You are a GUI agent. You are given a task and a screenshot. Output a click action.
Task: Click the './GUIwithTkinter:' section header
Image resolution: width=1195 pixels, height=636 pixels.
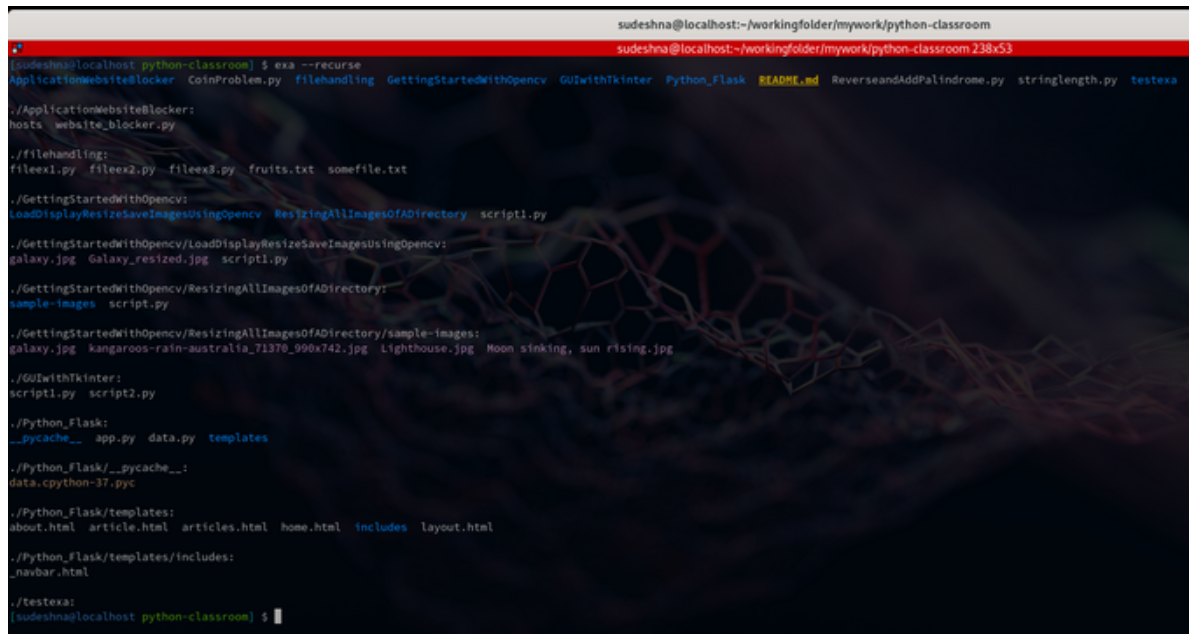pos(66,379)
